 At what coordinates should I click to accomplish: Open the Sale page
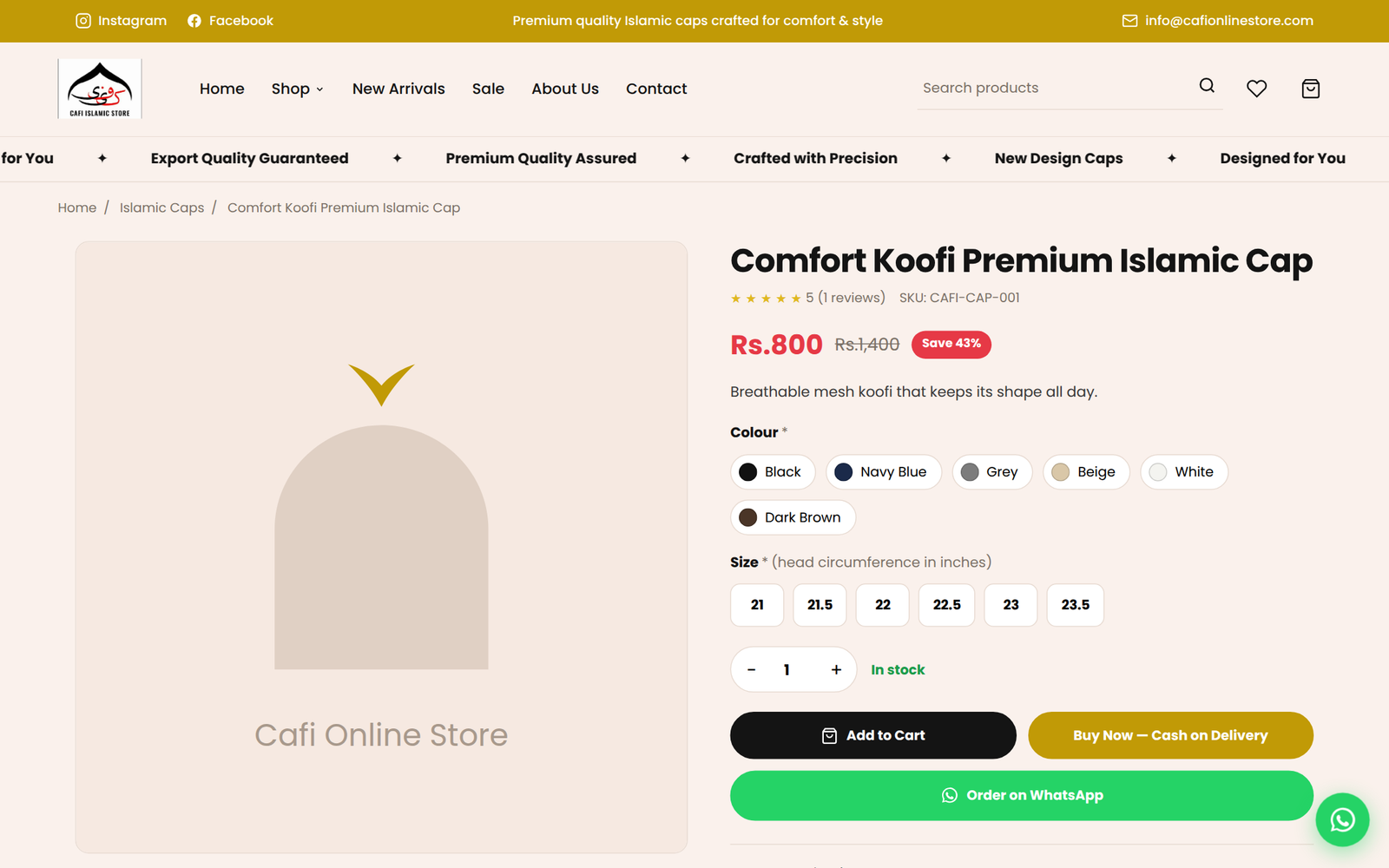[x=488, y=89]
